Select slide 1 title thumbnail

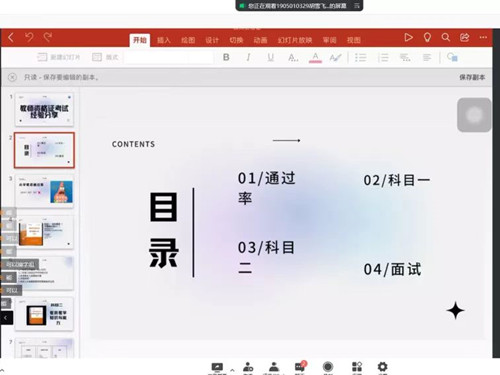(x=44, y=109)
